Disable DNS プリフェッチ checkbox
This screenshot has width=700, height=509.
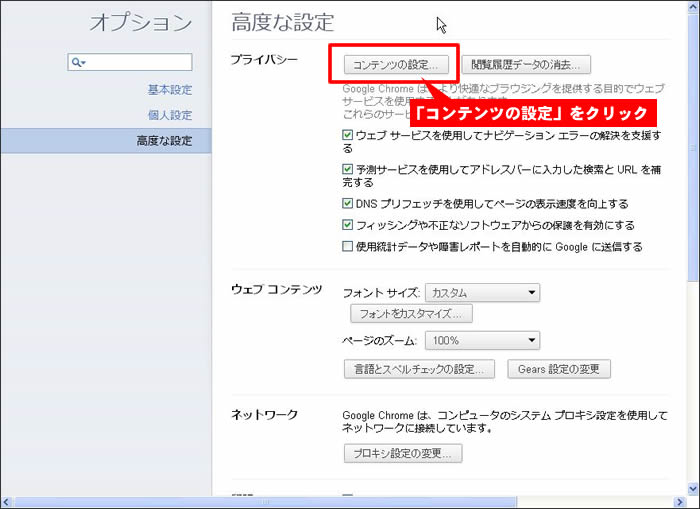pyautogui.click(x=347, y=204)
